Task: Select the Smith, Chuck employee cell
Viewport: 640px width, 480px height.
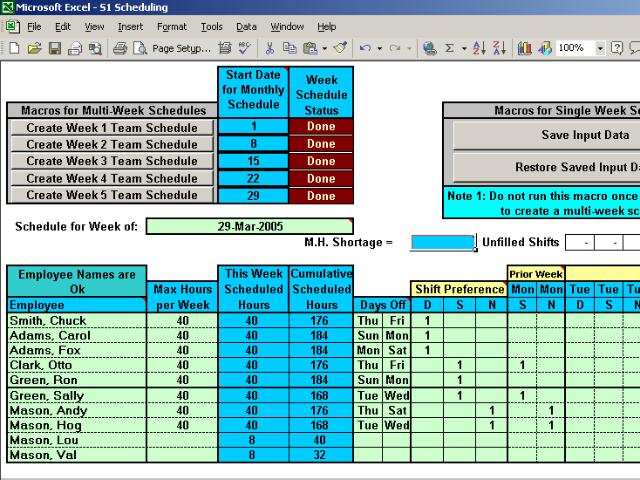Action: point(77,321)
